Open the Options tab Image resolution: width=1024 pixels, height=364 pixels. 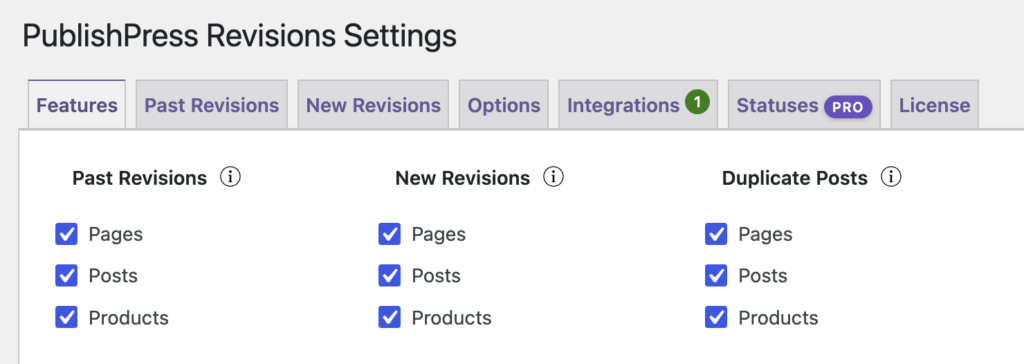click(504, 105)
